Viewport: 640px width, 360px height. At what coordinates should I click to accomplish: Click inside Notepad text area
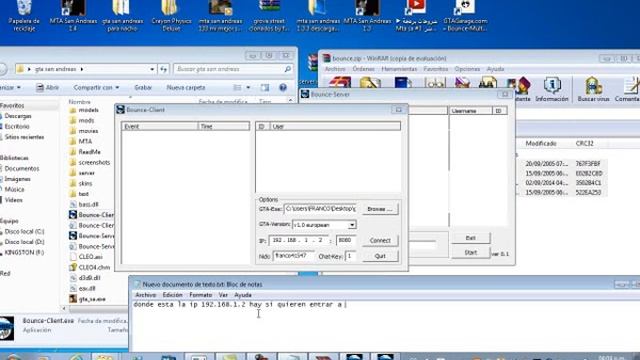[x=384, y=327]
